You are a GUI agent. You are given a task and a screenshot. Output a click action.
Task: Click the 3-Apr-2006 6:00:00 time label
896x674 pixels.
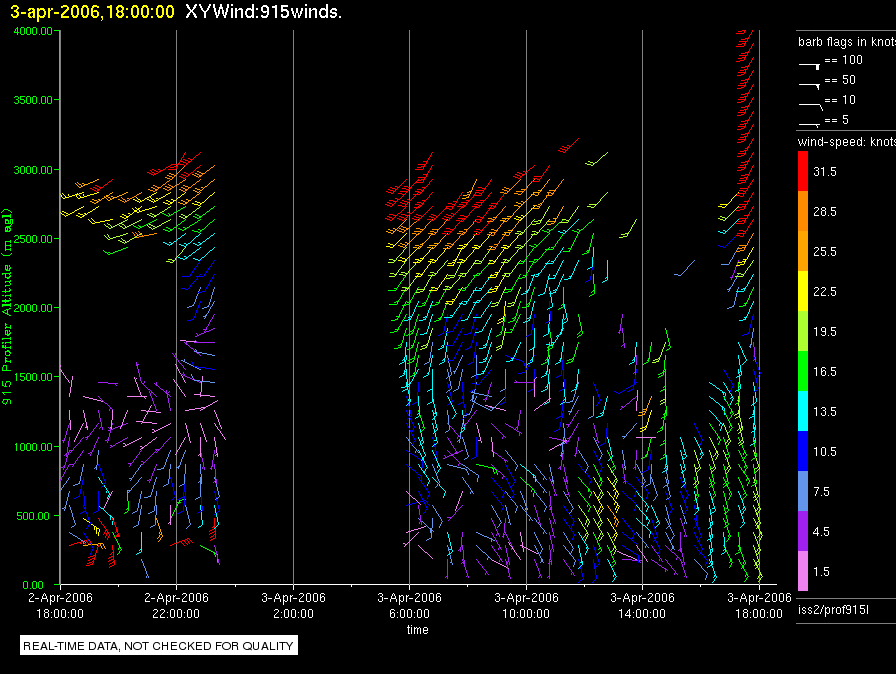coord(409,605)
